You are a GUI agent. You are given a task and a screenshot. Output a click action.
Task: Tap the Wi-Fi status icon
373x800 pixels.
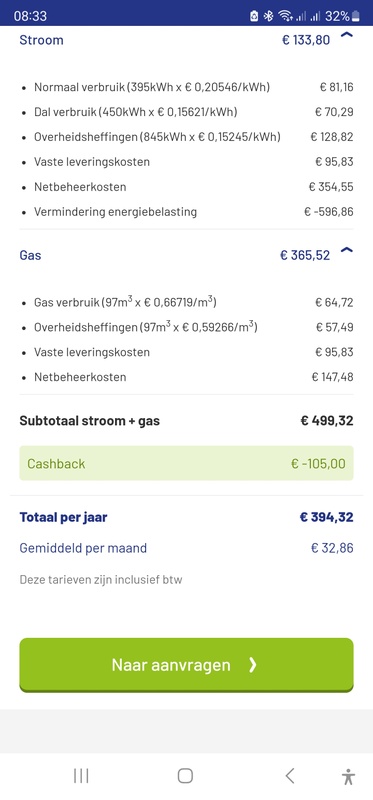(x=285, y=16)
